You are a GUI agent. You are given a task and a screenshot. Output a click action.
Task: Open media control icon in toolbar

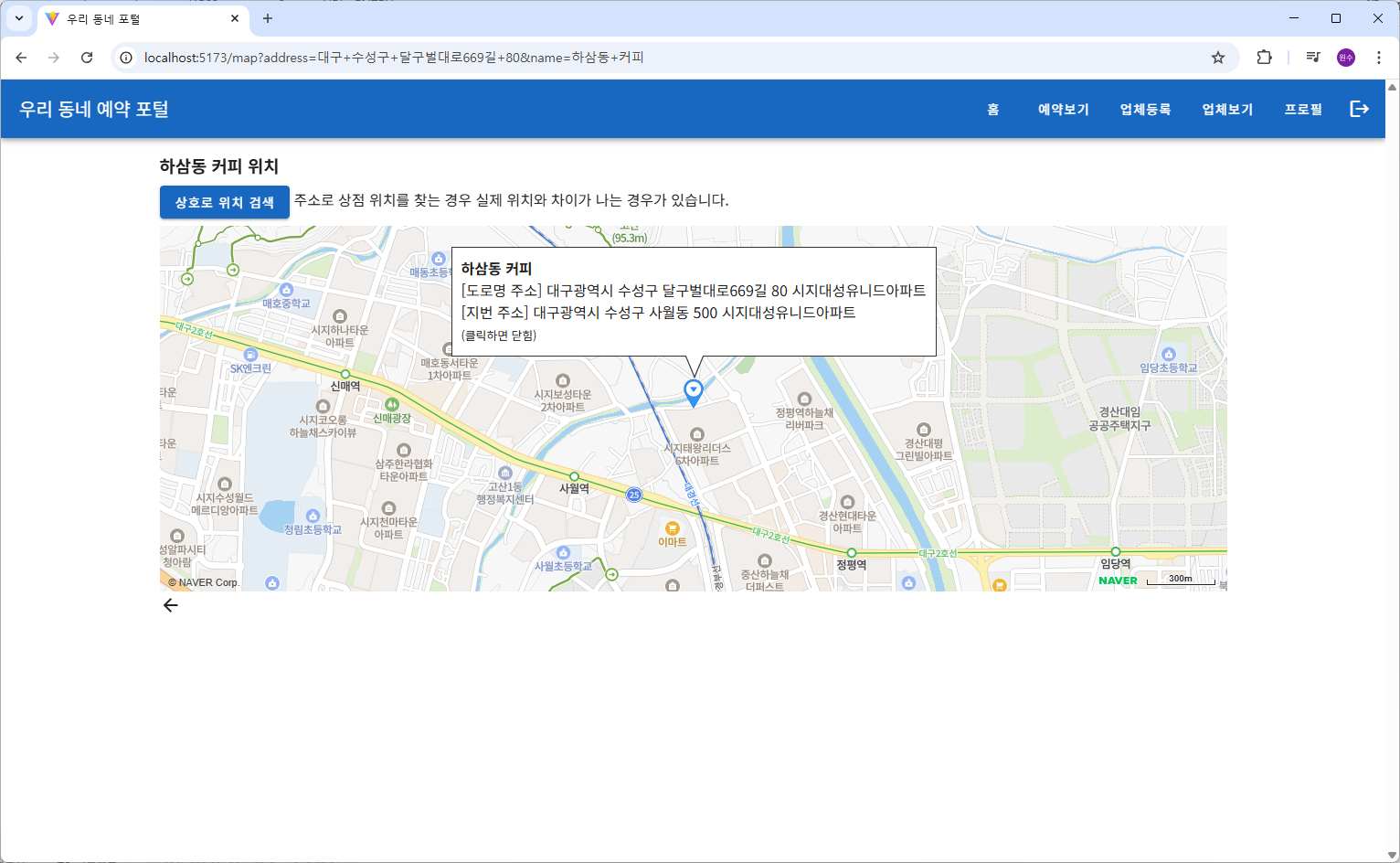point(1313,58)
